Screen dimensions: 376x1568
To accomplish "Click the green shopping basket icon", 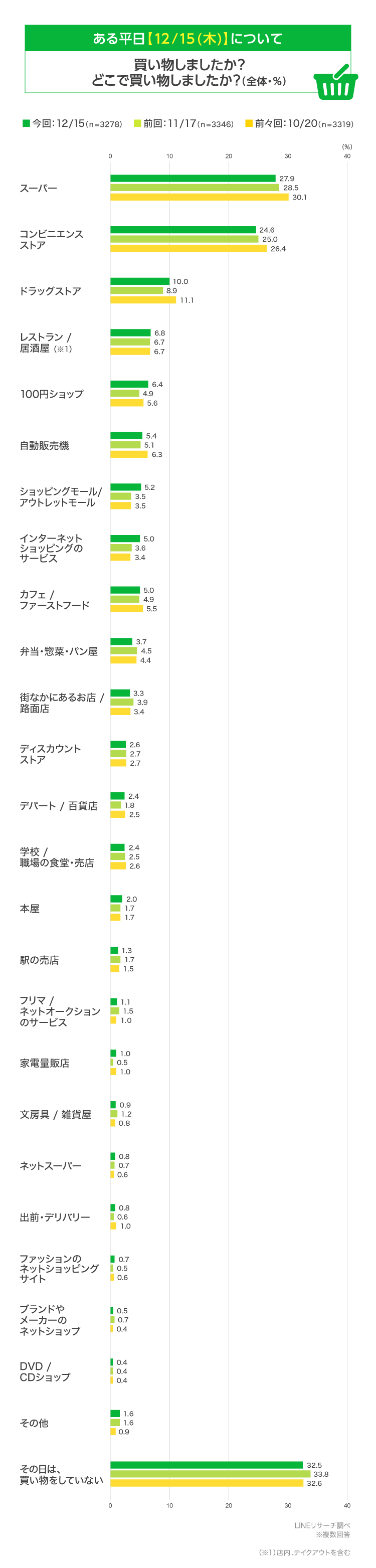I will 334,83.
